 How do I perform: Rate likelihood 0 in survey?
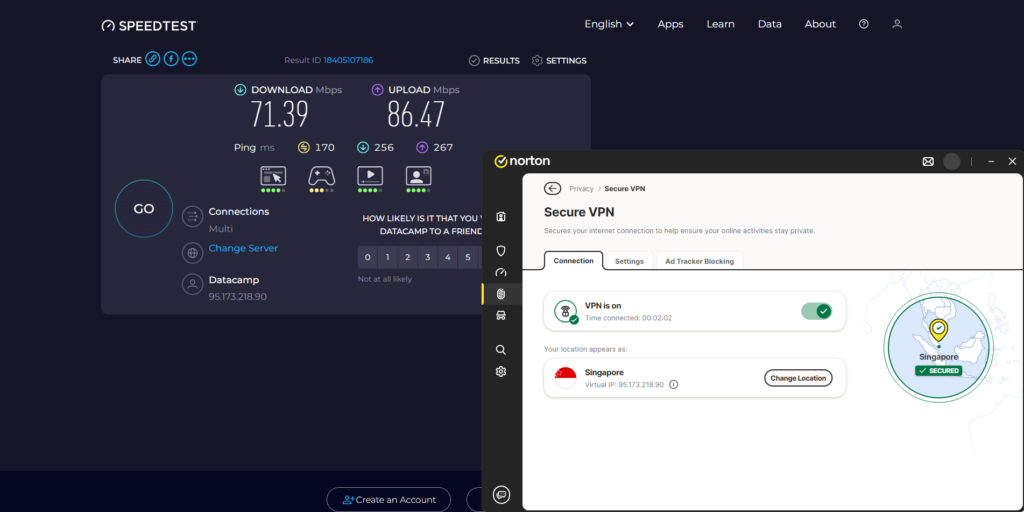(x=368, y=257)
